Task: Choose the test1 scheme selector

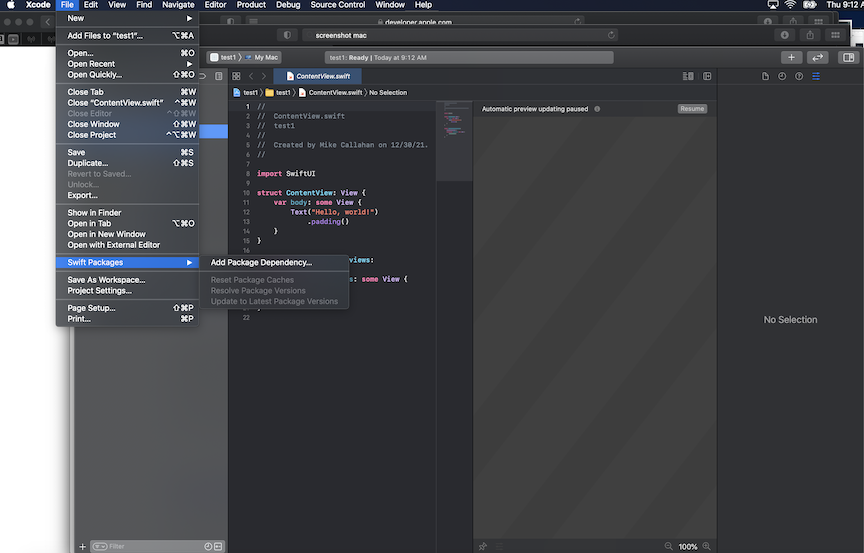Action: (223, 57)
